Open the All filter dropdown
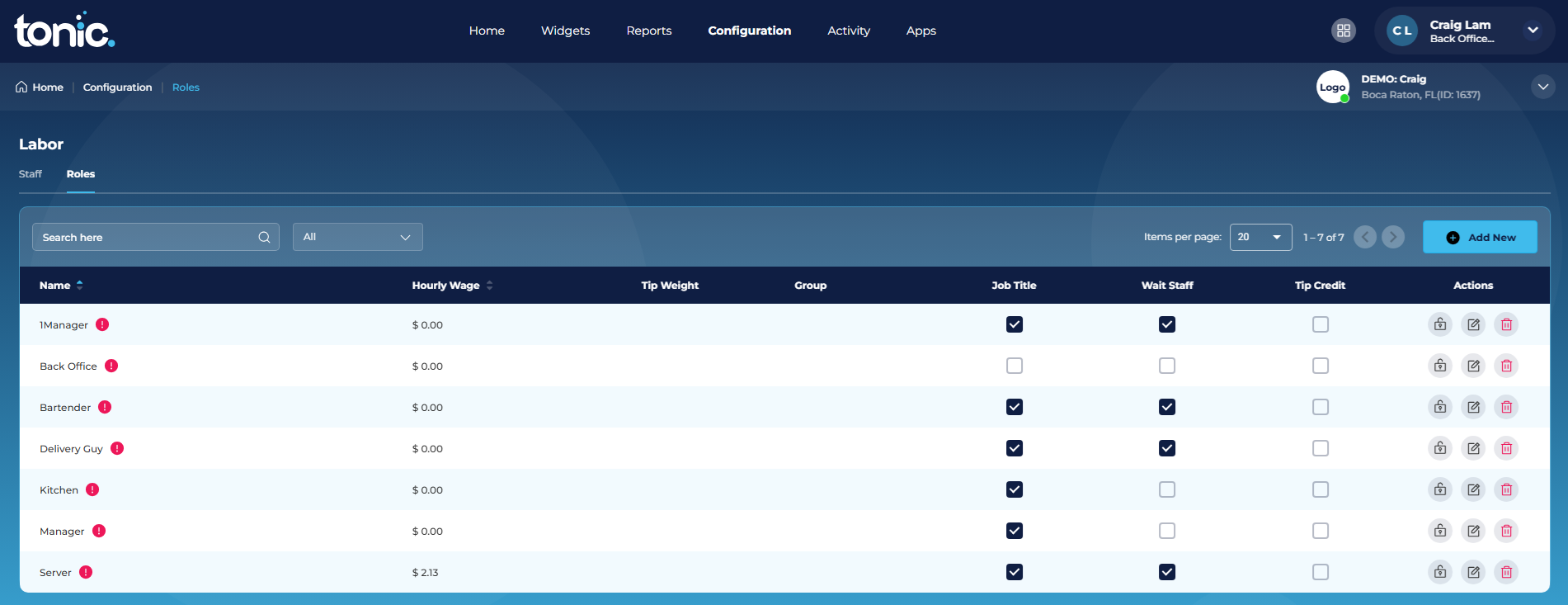 click(x=358, y=237)
